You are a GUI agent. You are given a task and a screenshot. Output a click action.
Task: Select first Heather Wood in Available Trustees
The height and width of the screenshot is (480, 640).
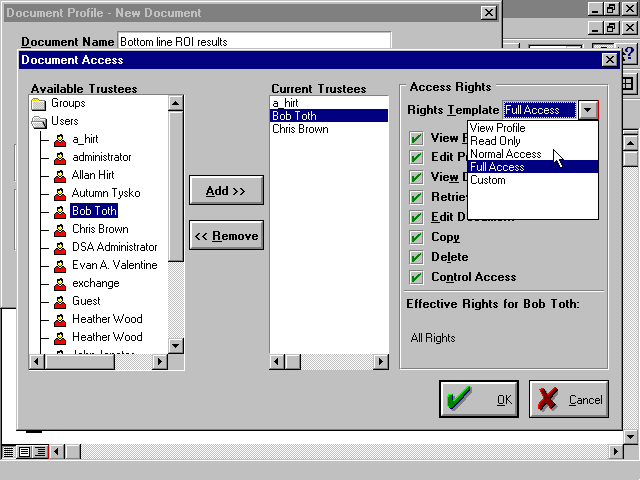tap(107, 319)
